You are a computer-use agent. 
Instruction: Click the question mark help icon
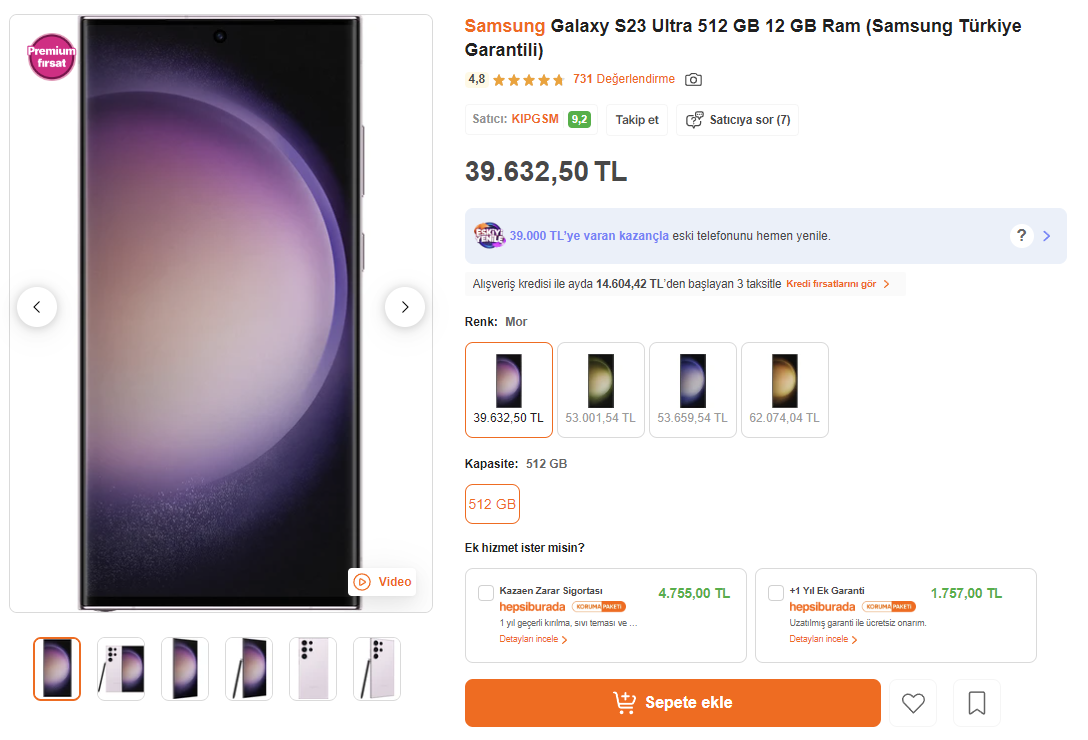pos(1021,236)
